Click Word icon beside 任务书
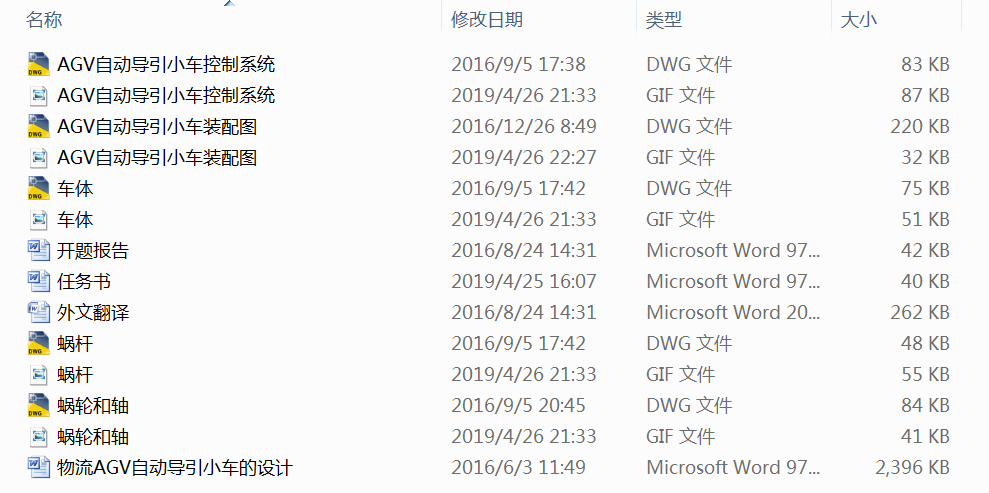Screen dimensions: 989x493 pos(39,282)
